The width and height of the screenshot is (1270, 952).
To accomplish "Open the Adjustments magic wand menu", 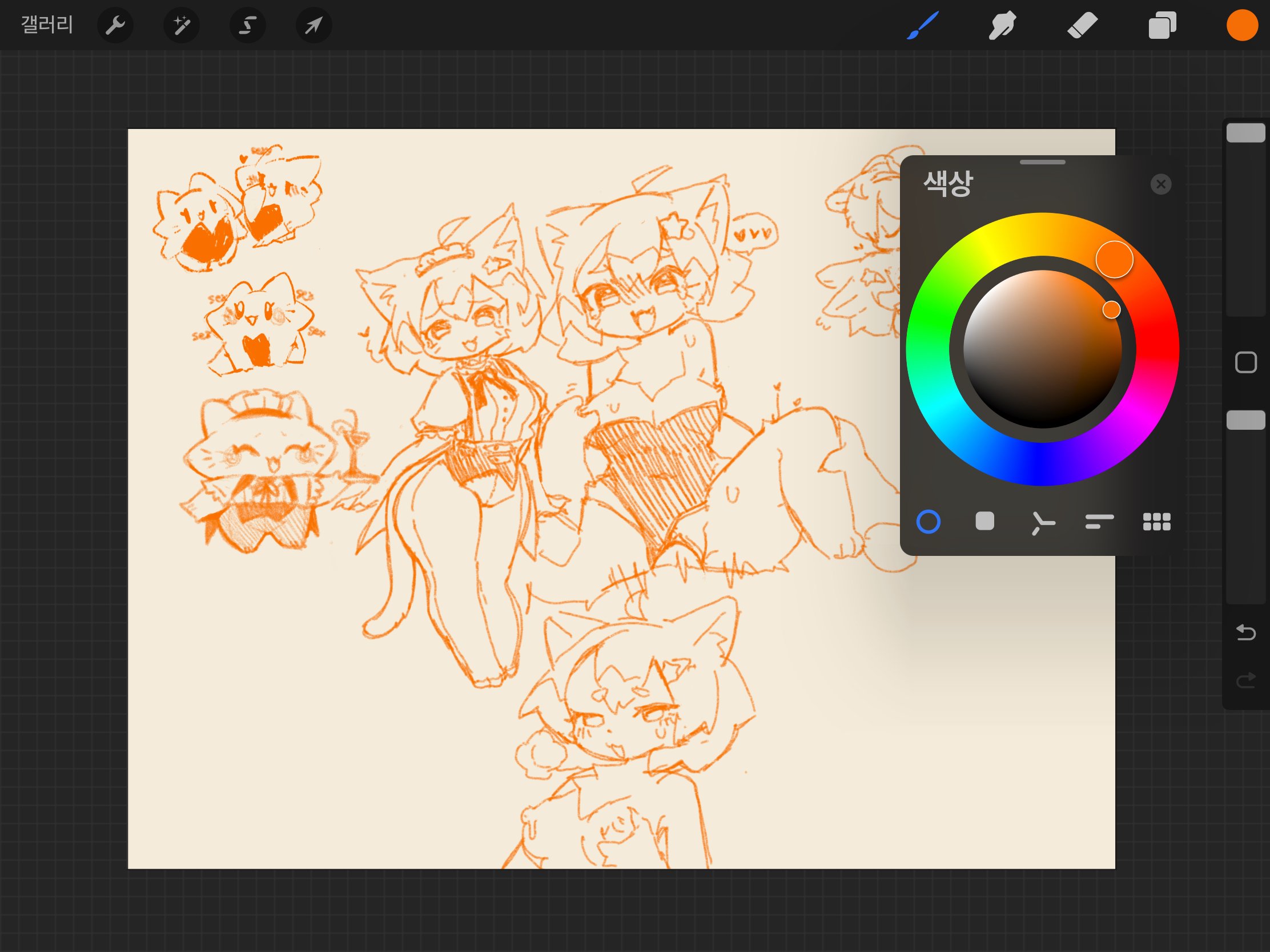I will pos(182,25).
